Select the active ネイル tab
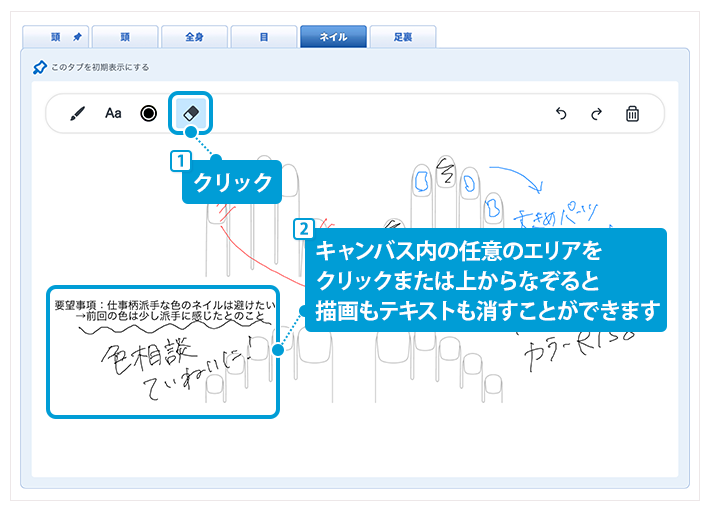Image resolution: width=710 pixels, height=514 pixels. pos(332,37)
